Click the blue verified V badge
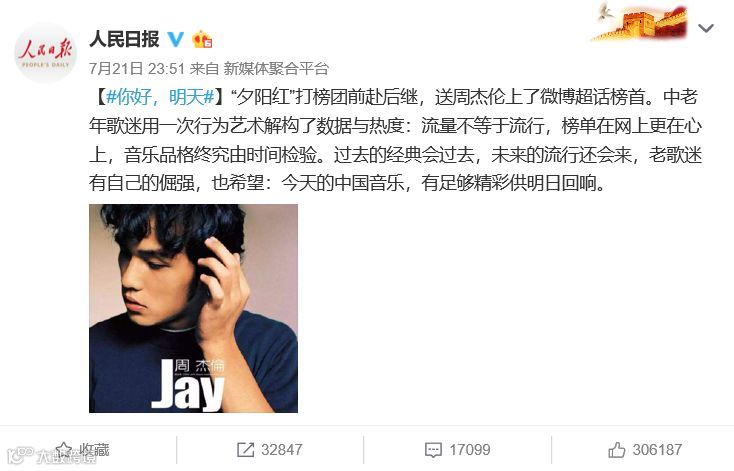Viewport: 734px width, 471px height. tap(176, 39)
